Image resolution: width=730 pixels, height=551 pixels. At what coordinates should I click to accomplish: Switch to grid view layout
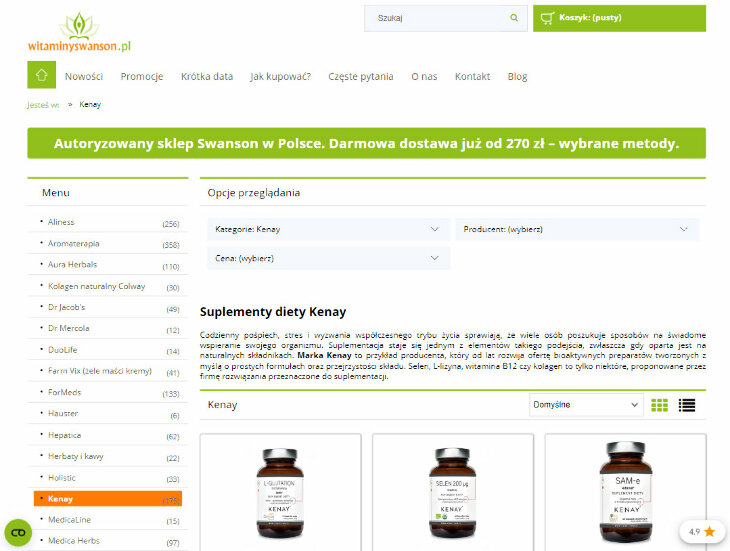[659, 405]
